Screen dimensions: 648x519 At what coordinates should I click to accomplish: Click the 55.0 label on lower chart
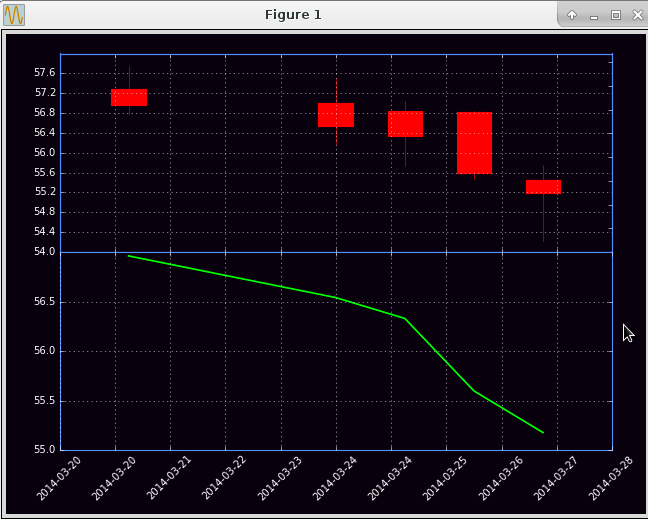tap(45, 450)
